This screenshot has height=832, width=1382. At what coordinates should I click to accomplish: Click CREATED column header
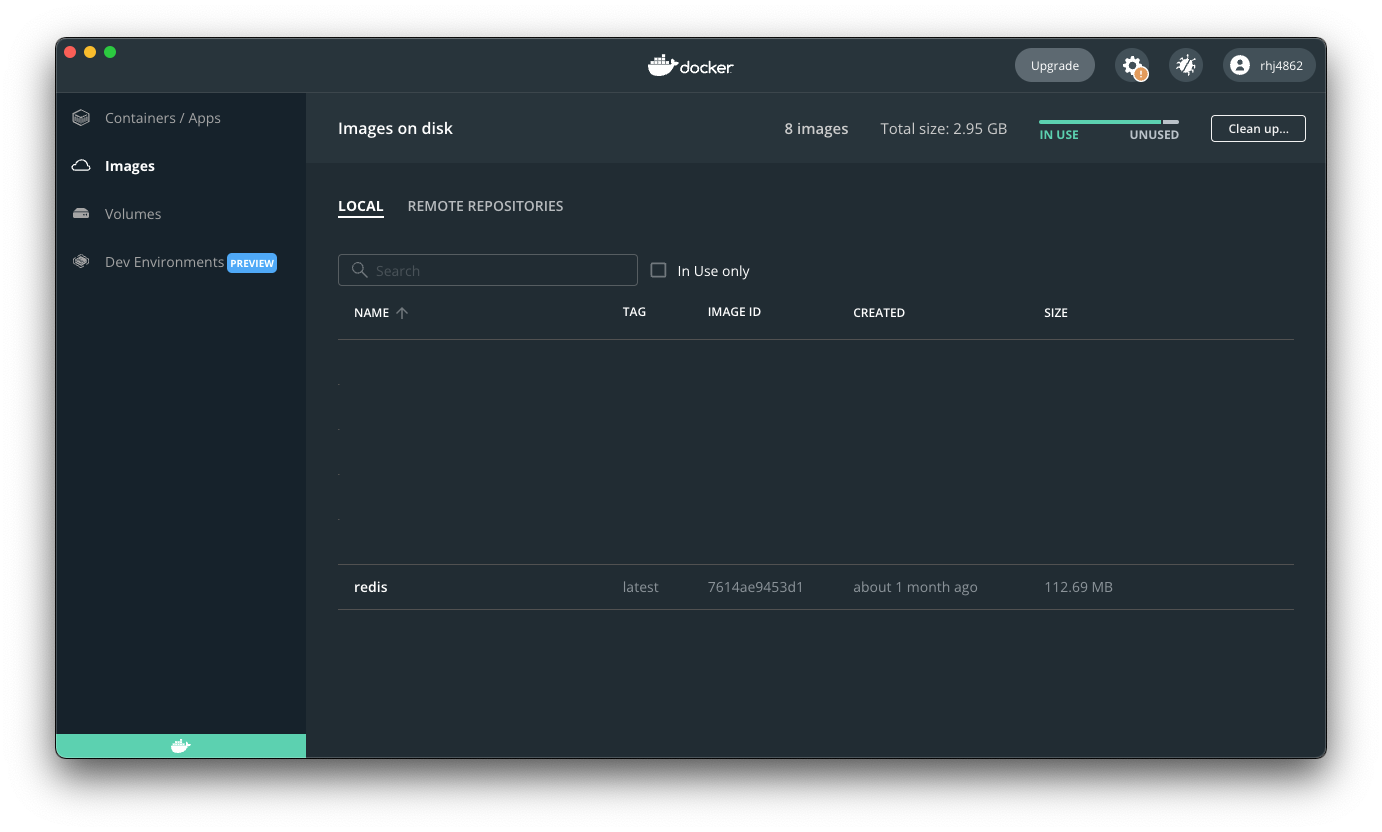click(x=879, y=313)
